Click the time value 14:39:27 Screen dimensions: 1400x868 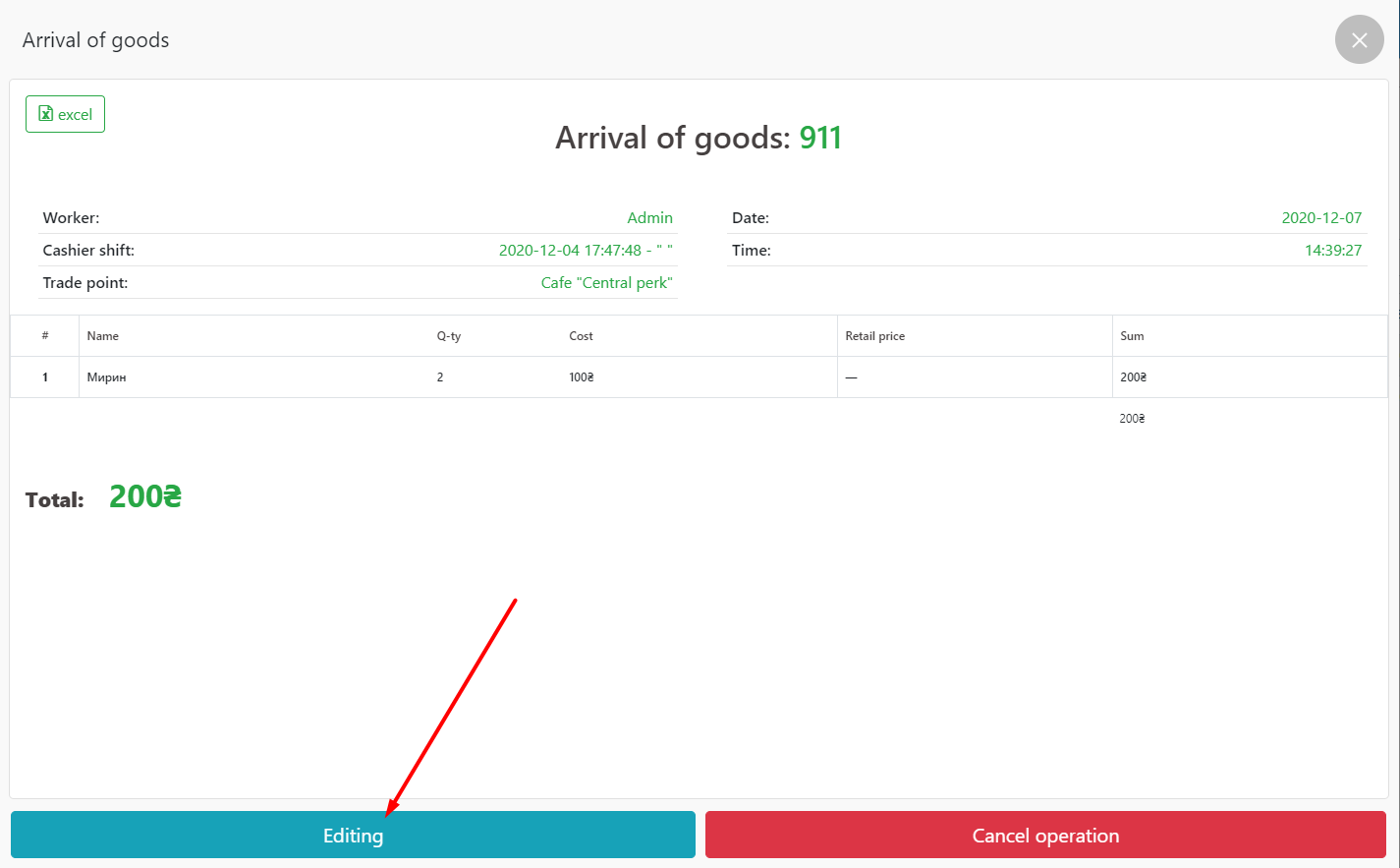coord(1332,251)
